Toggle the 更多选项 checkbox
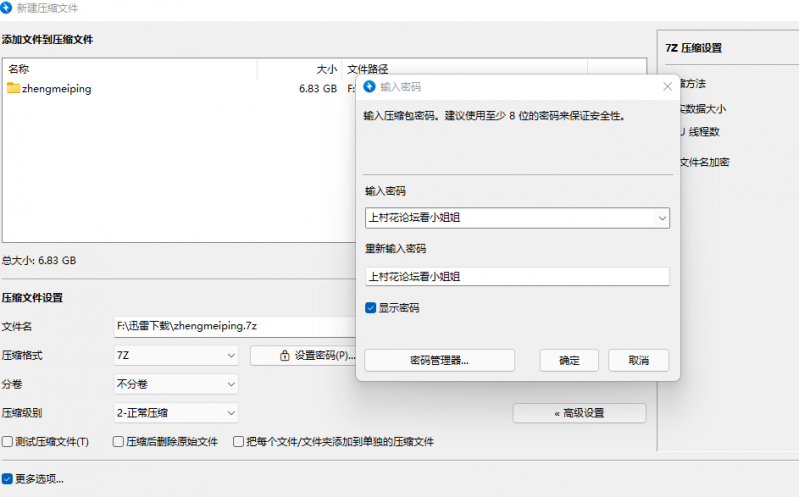Screen dimensions: 799x497 click(8, 478)
